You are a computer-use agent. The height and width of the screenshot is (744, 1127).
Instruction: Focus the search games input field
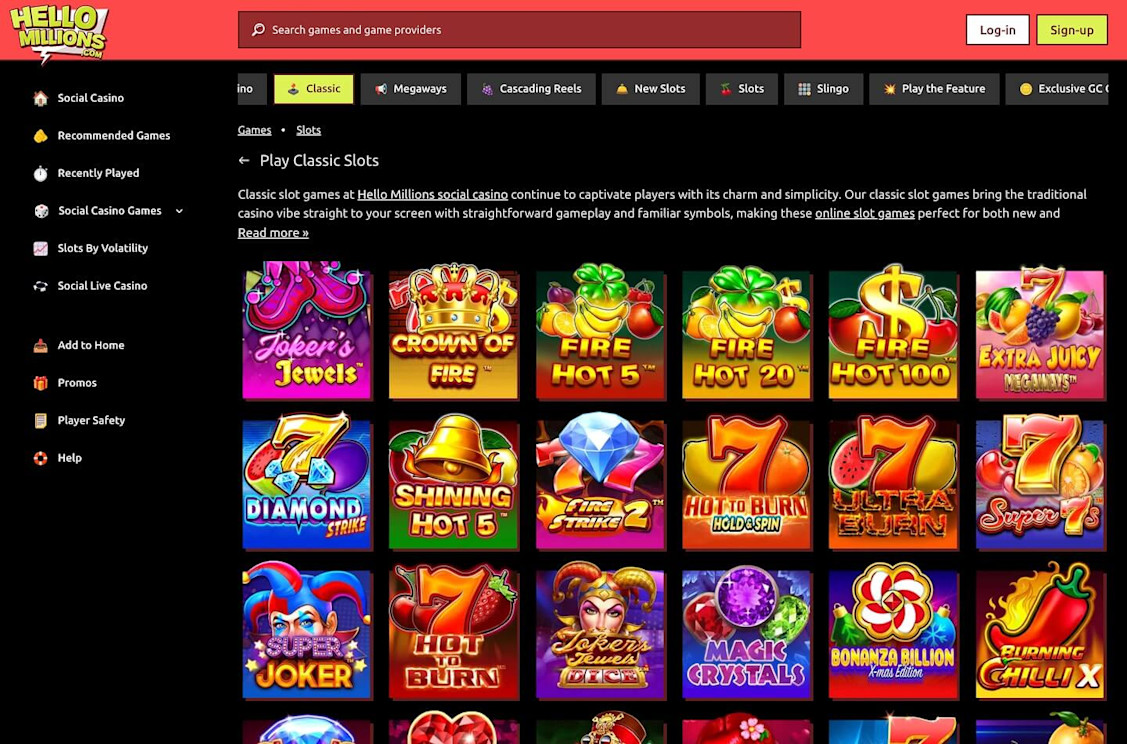coord(519,29)
